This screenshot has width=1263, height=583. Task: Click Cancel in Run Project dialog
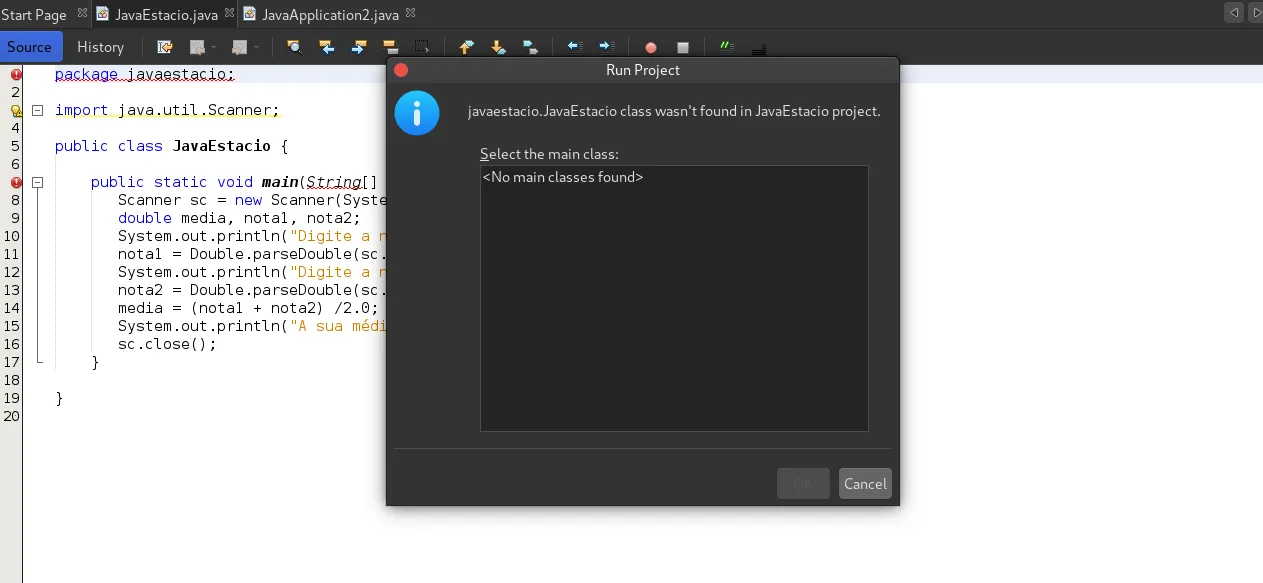pyautogui.click(x=865, y=484)
